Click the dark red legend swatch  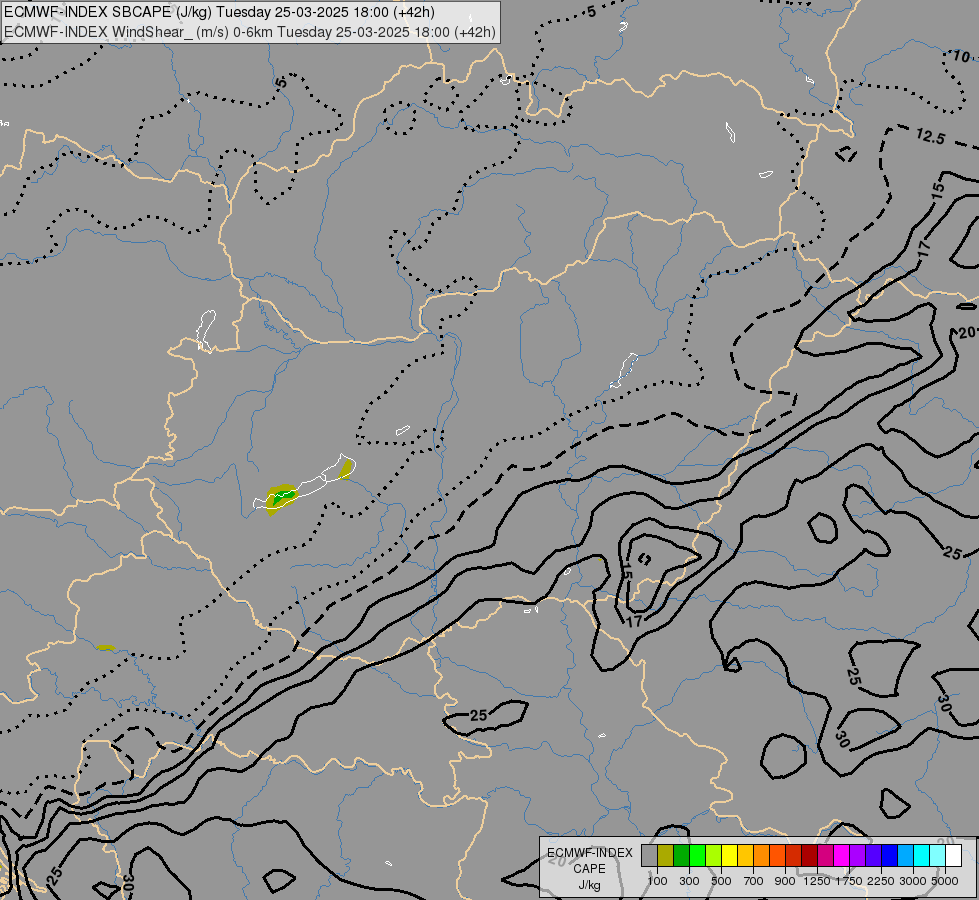[x=809, y=856]
